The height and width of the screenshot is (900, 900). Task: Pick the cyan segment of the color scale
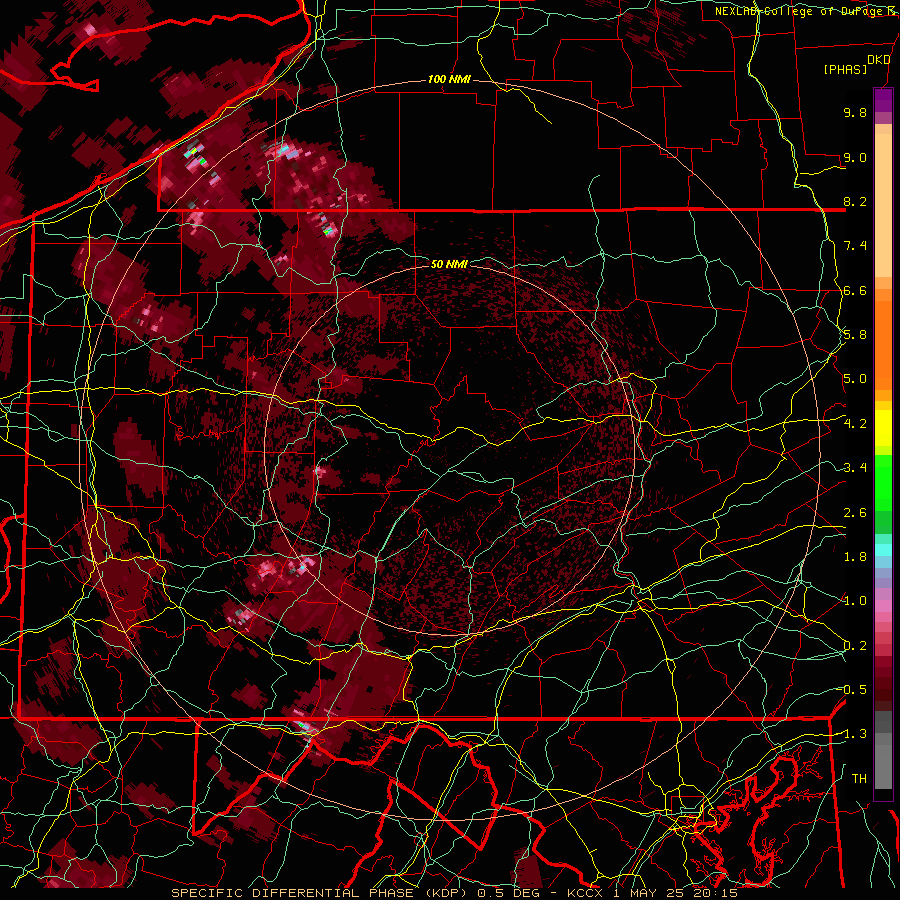883,550
